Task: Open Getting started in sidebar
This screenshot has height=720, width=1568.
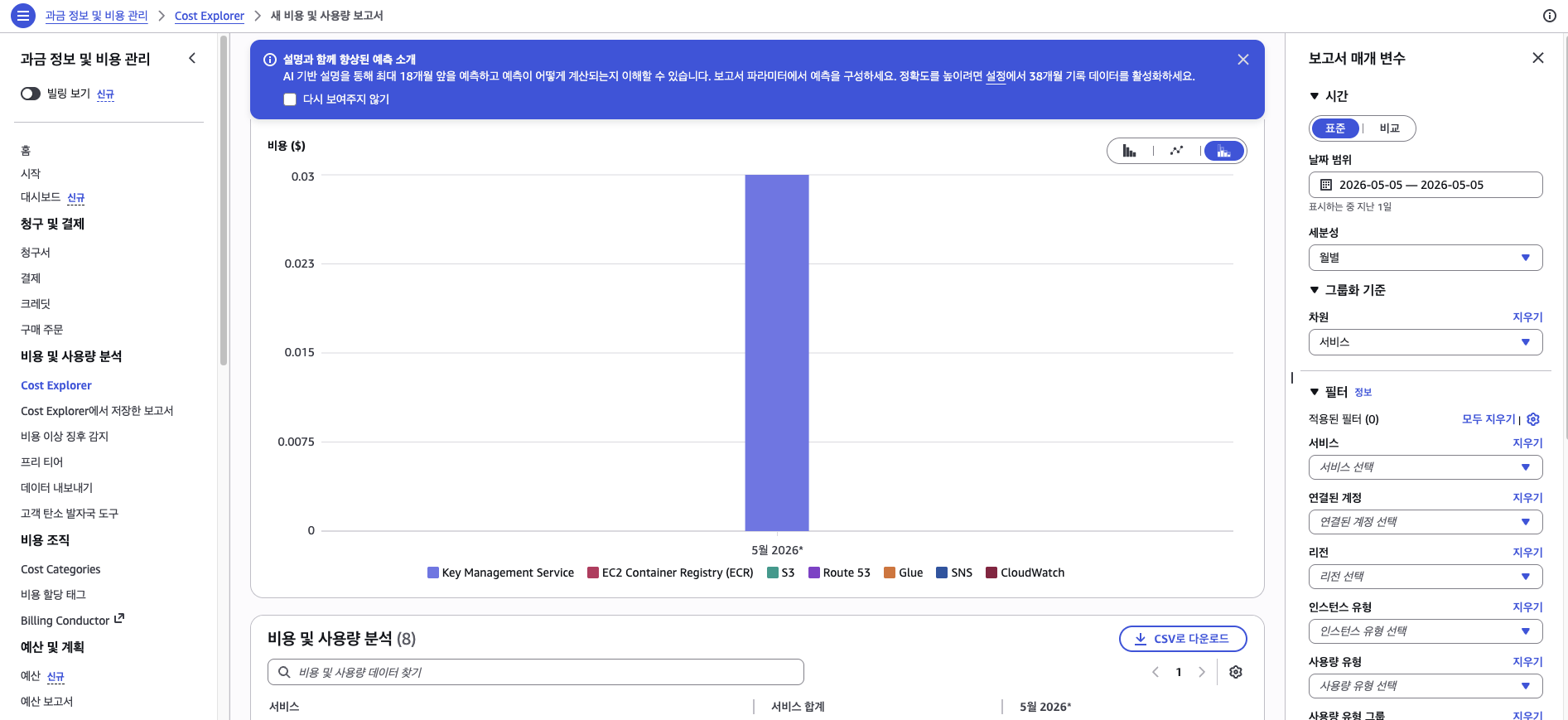Action: pos(31,173)
